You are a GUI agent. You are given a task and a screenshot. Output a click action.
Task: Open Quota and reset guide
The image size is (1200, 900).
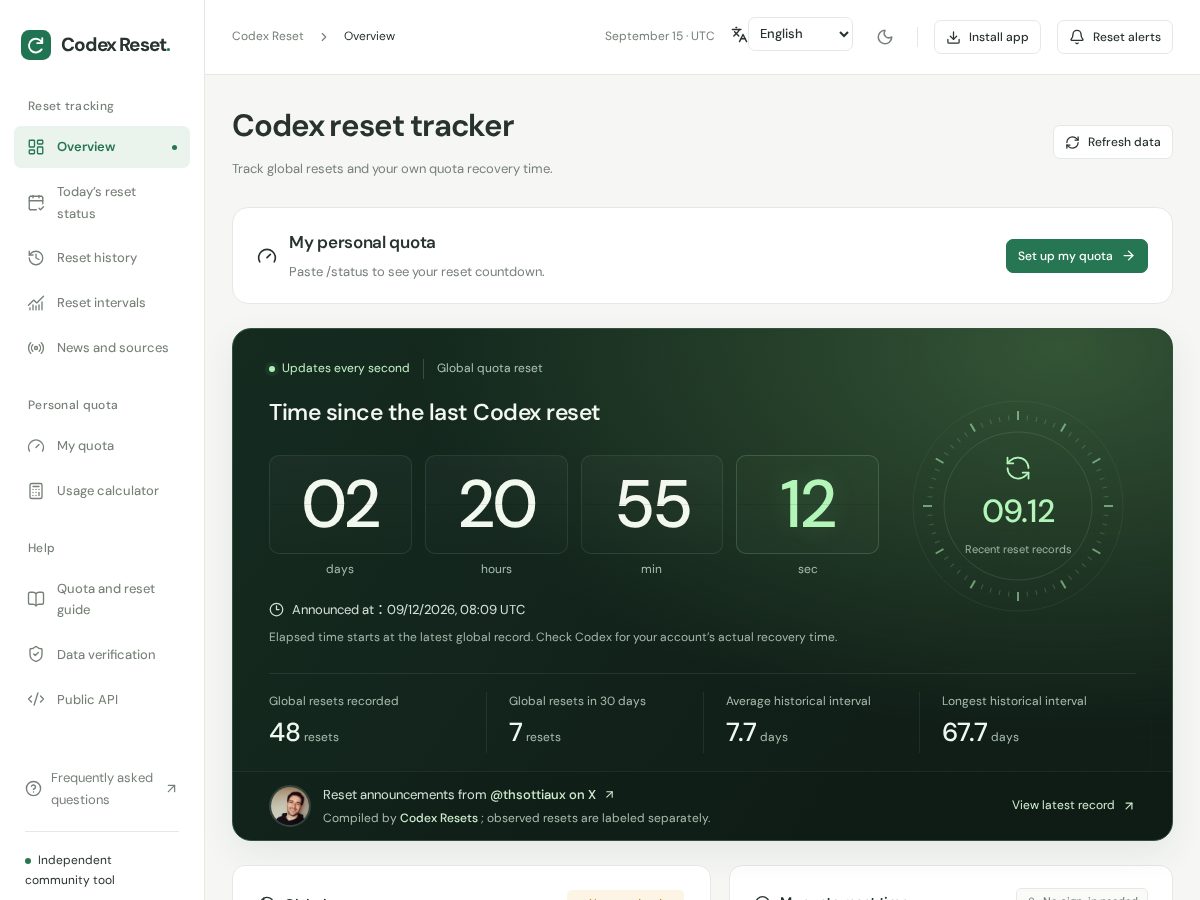click(x=102, y=599)
